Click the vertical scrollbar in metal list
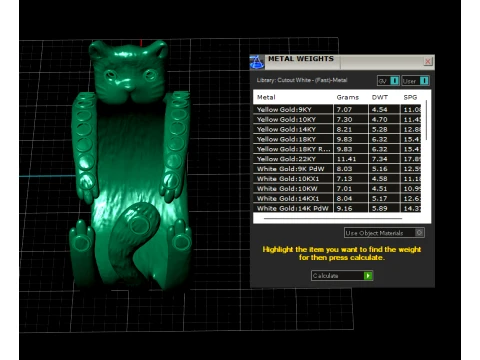480x360 pixels. [x=426, y=120]
